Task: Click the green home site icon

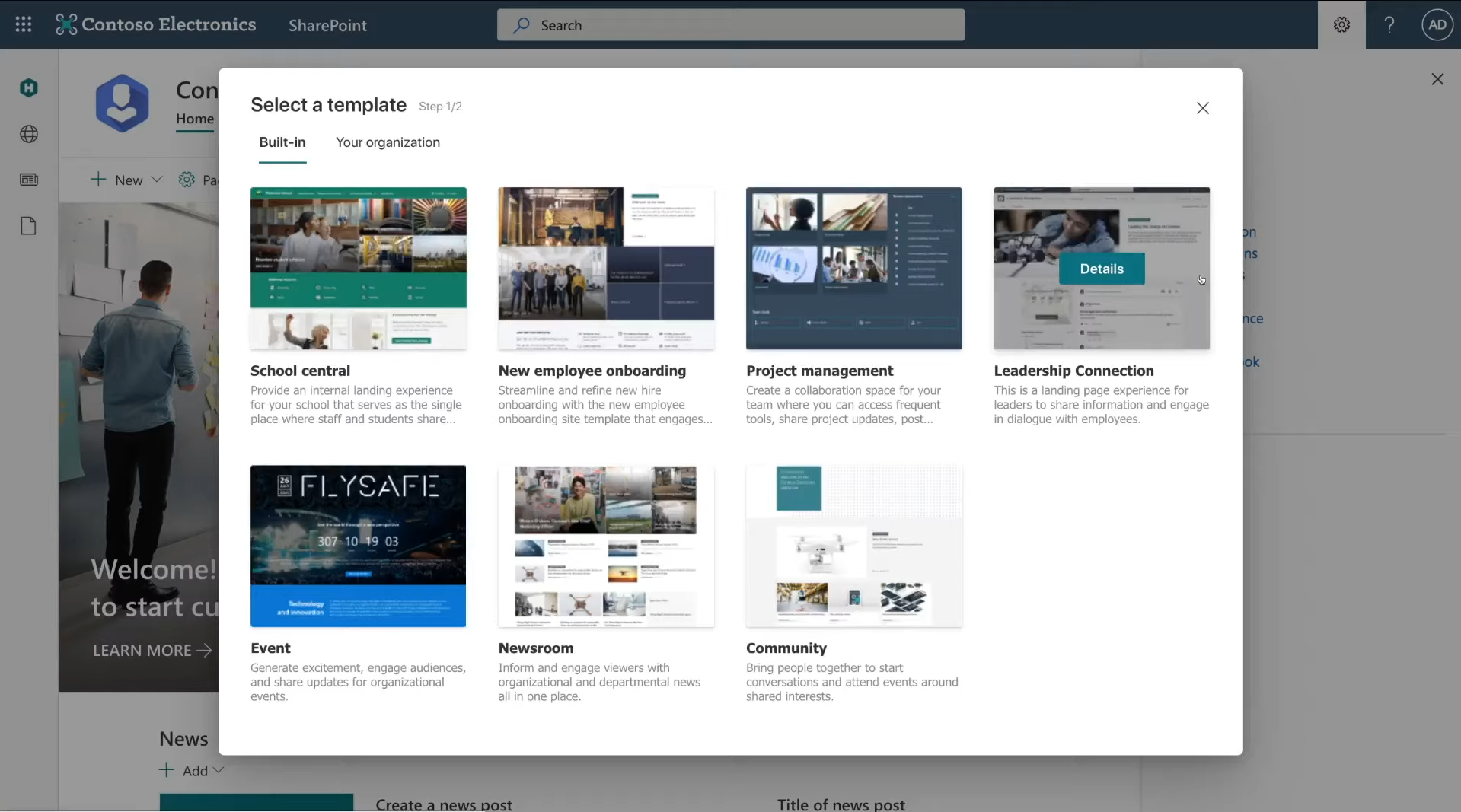Action: [29, 88]
